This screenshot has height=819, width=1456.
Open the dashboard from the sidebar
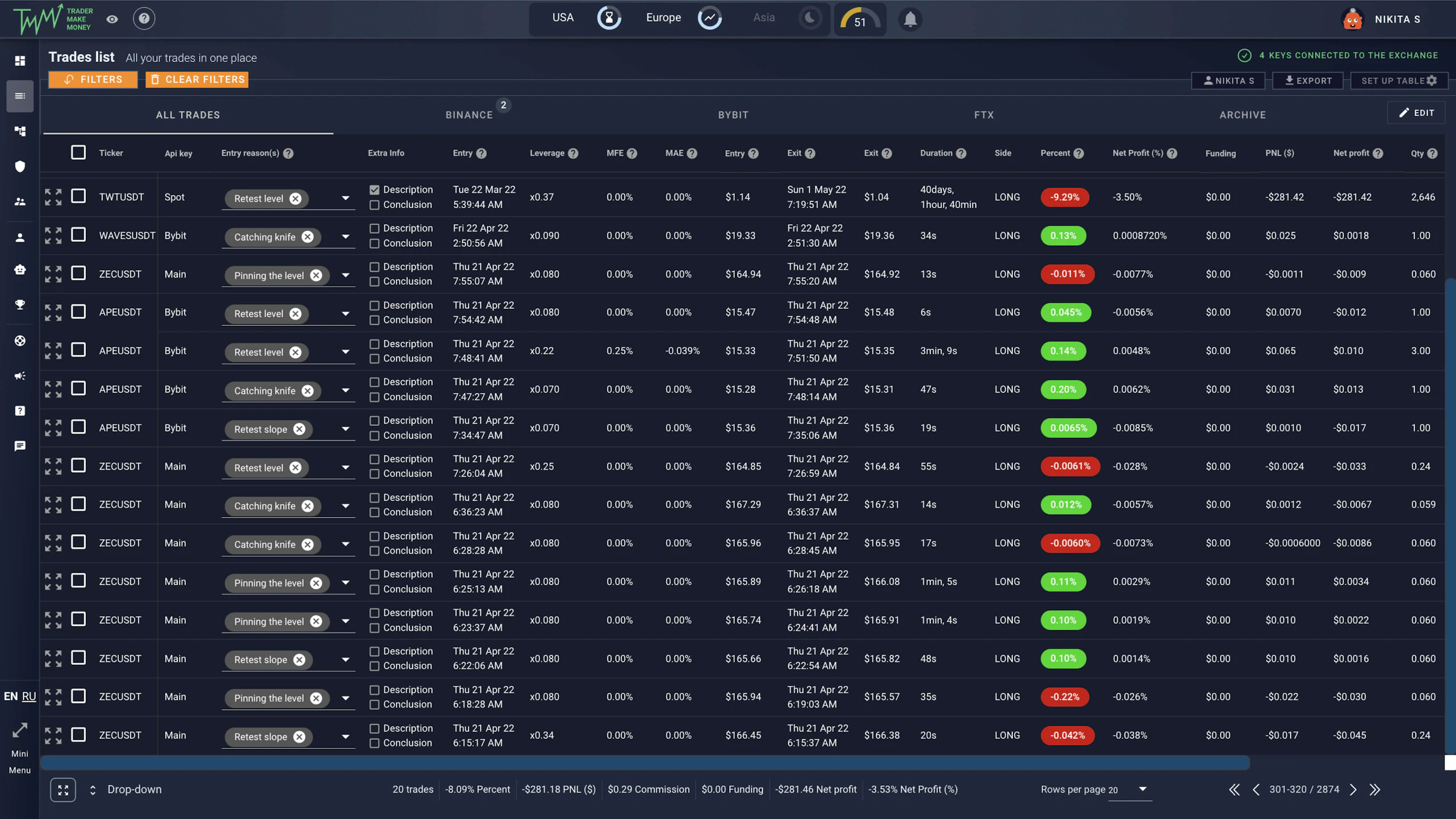tap(20, 61)
